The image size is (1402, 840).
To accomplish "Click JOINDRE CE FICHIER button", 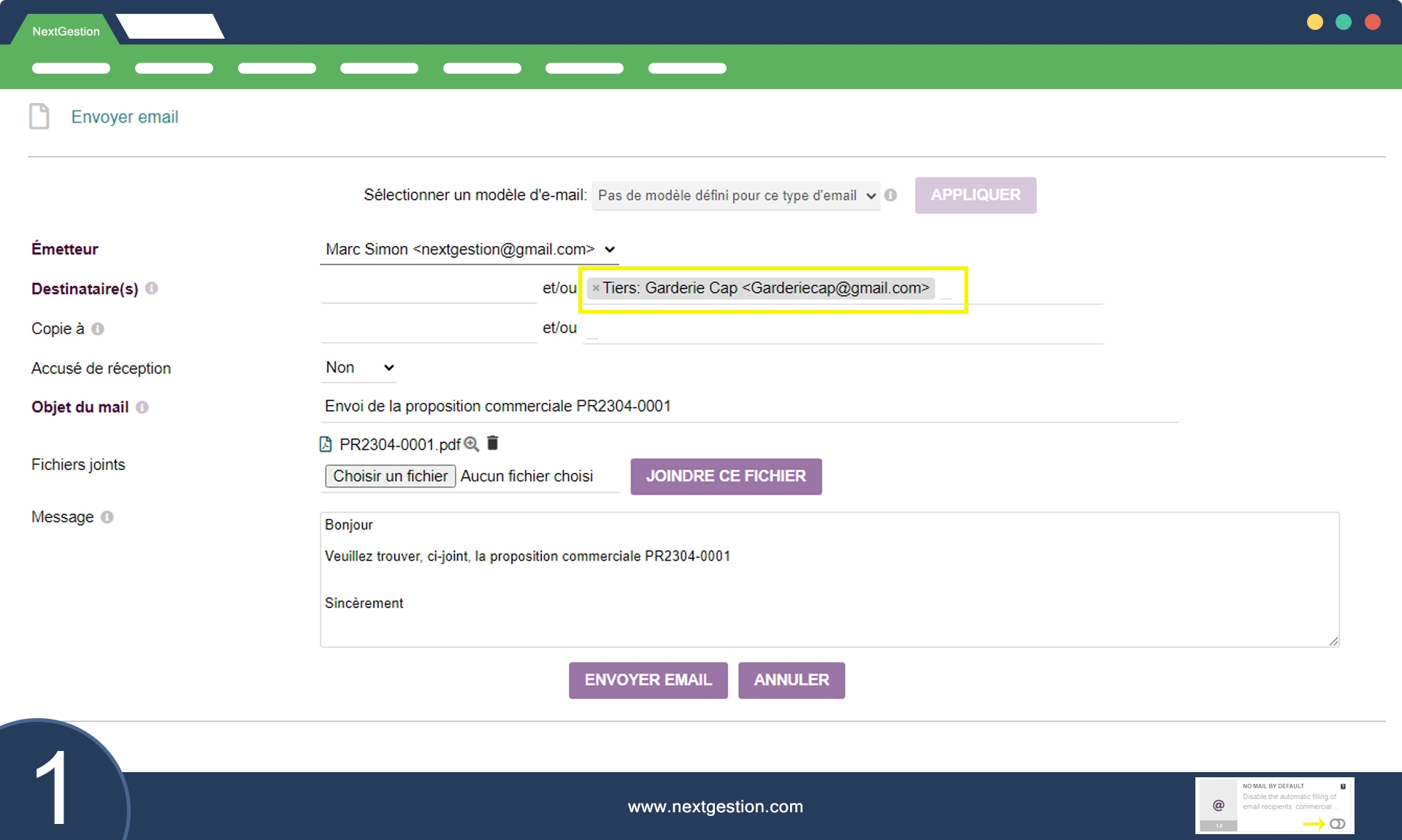I will [x=726, y=477].
